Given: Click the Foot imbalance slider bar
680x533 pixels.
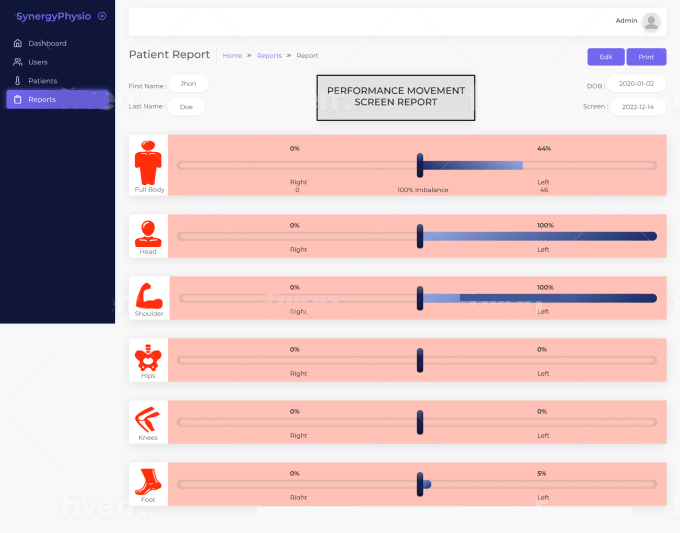Looking at the screenshot, I should coord(417,484).
